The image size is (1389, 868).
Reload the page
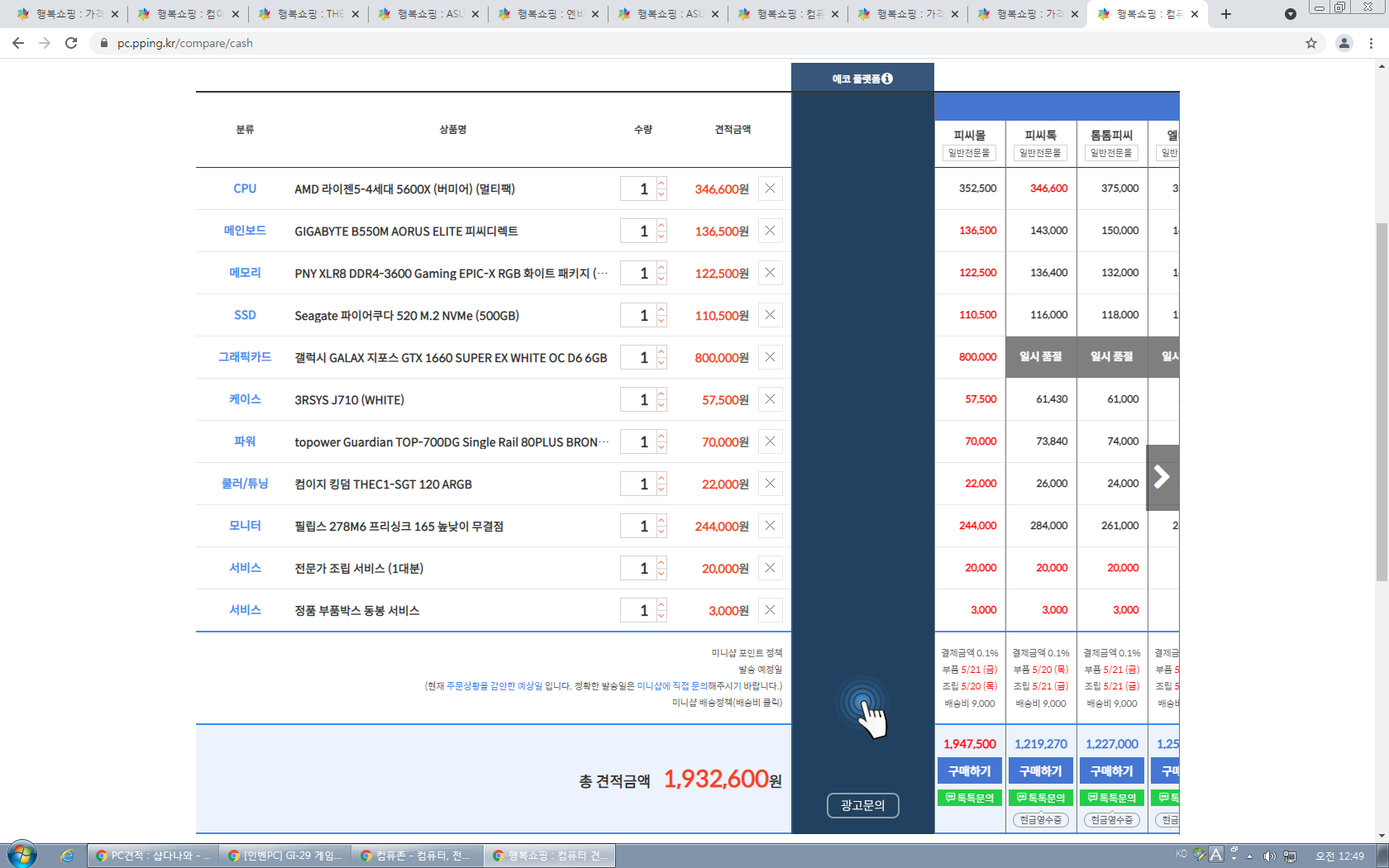point(71,43)
